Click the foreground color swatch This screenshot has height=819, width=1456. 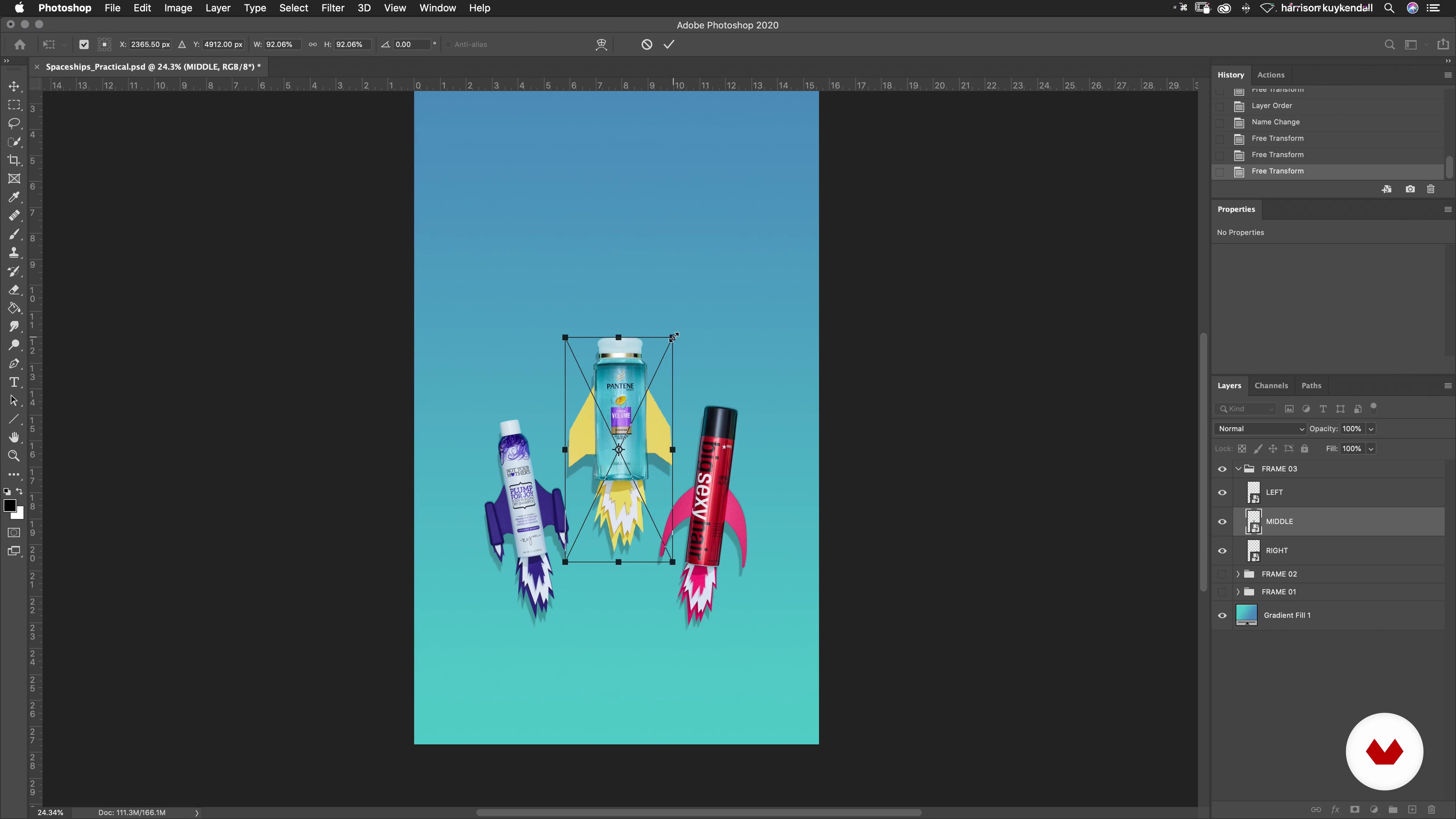[9, 506]
